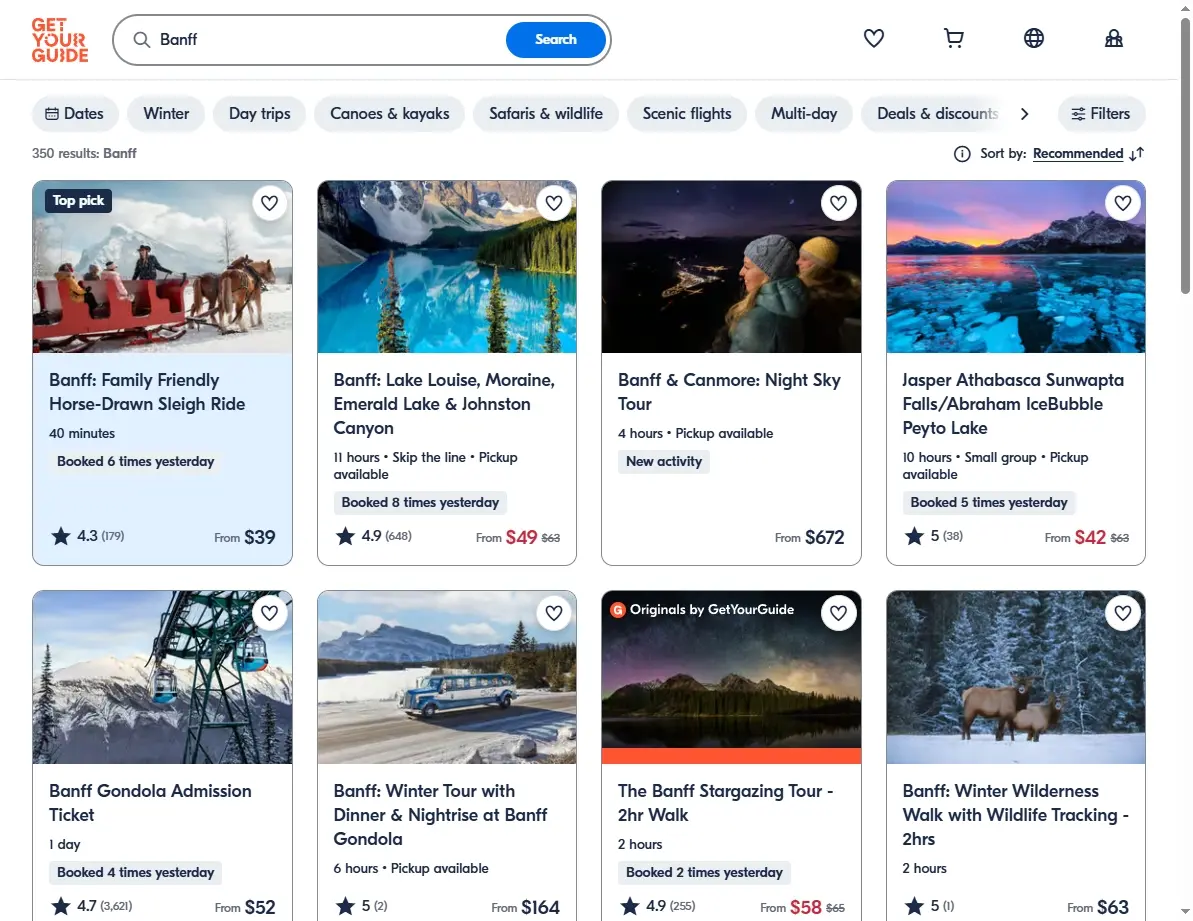Image resolution: width=1193 pixels, height=921 pixels.
Task: Click the magnifier icon in search box
Action: tap(142, 40)
